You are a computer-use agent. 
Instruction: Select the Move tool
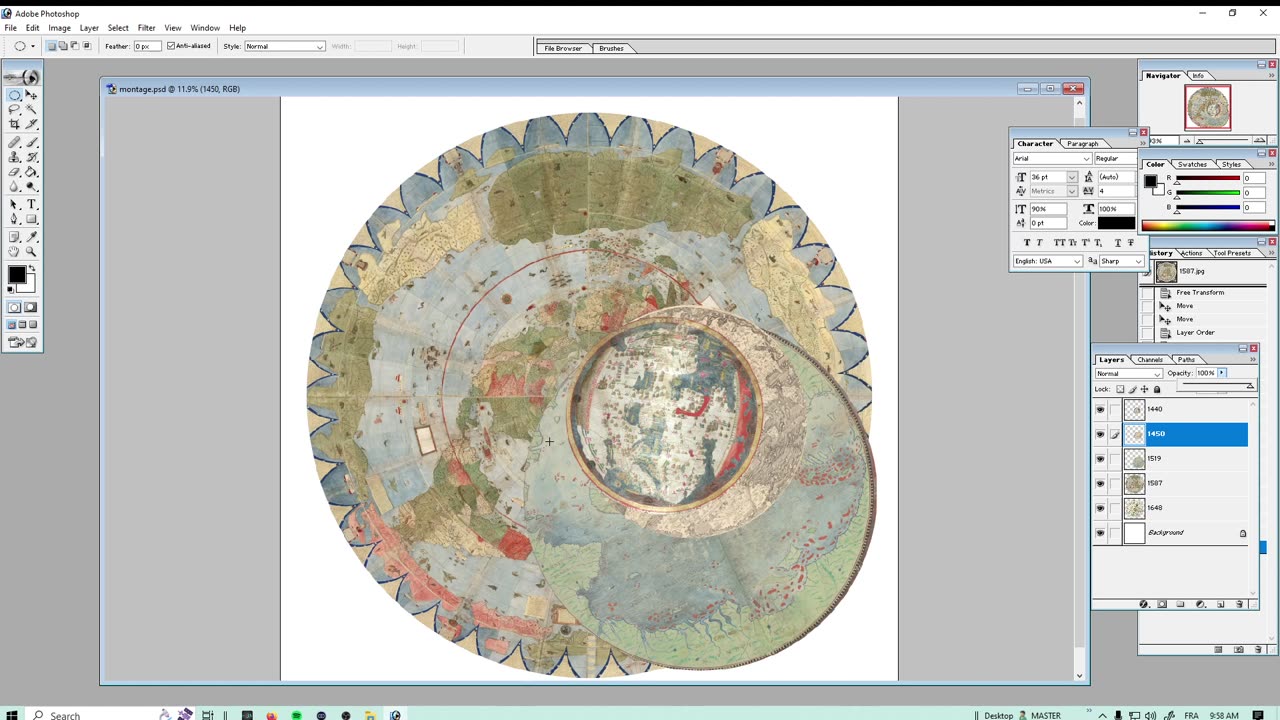(31, 95)
